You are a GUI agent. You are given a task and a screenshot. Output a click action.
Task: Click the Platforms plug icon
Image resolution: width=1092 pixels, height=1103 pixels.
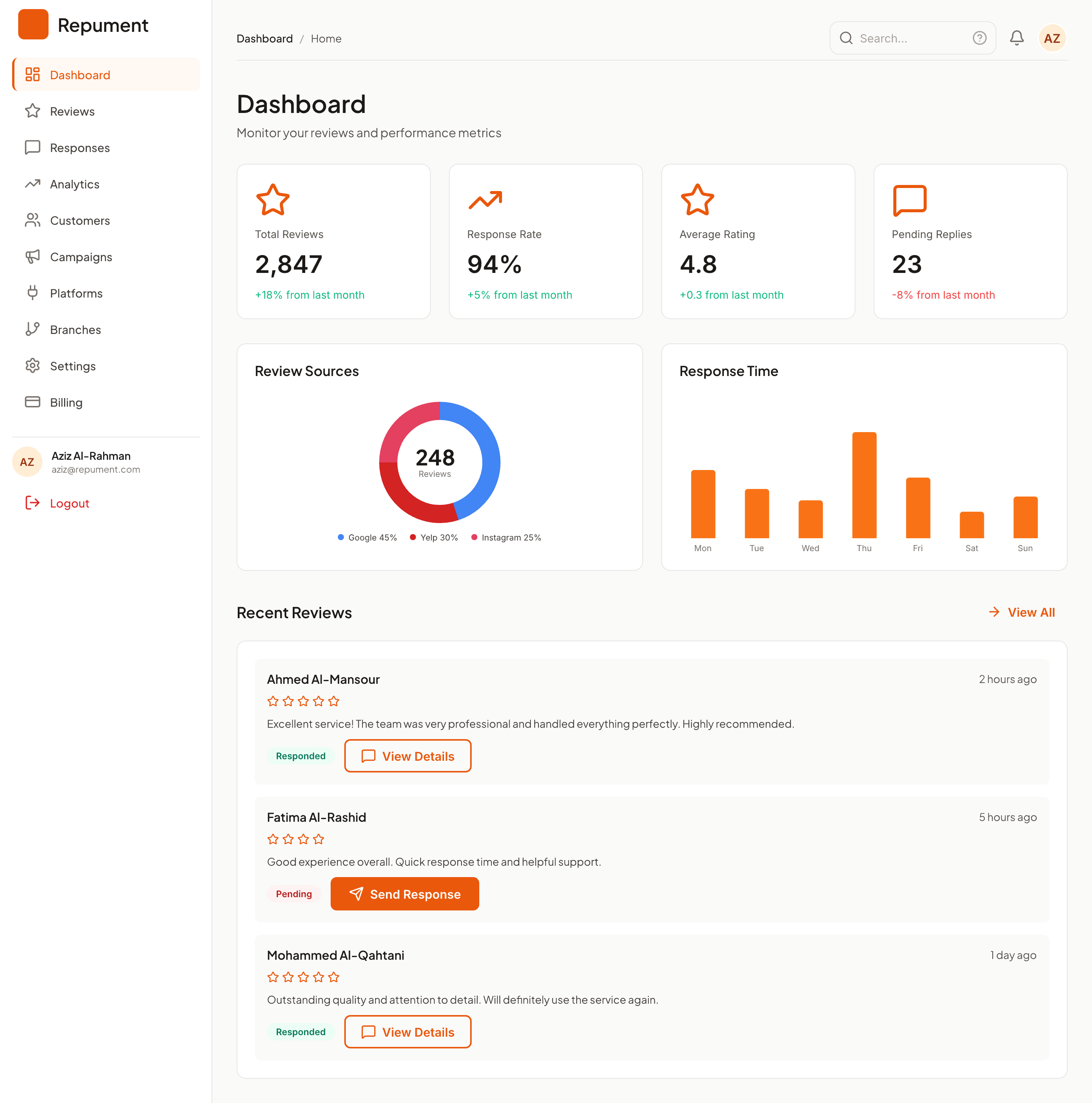pyautogui.click(x=33, y=293)
